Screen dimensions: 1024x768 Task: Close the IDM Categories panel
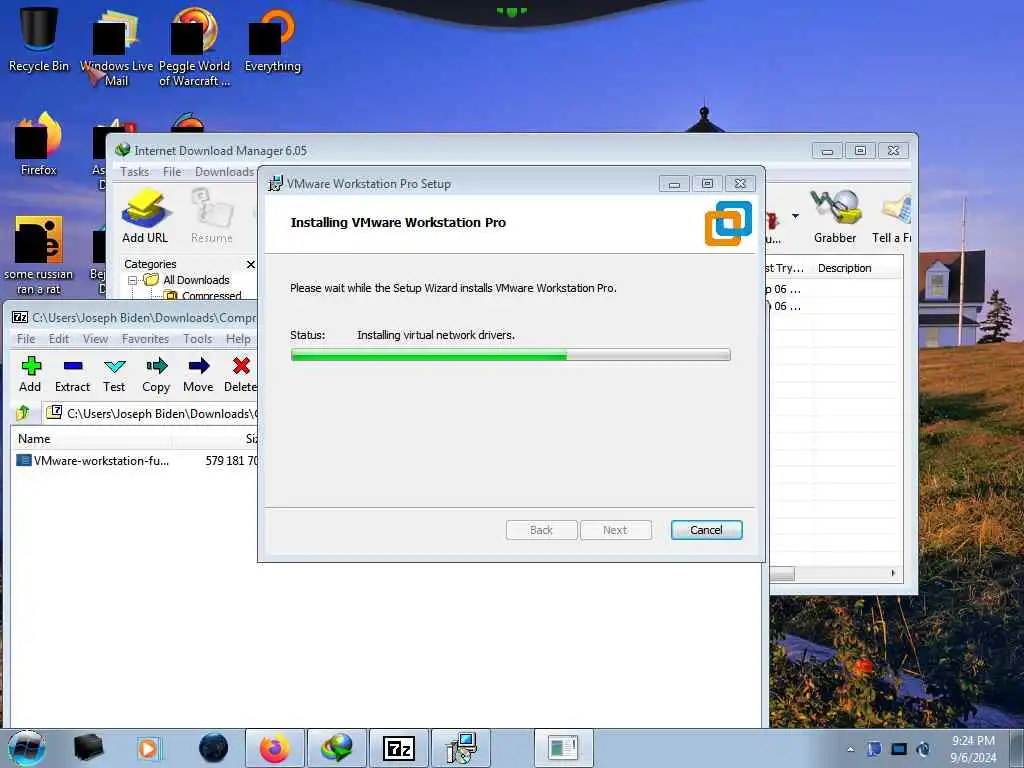coord(250,264)
